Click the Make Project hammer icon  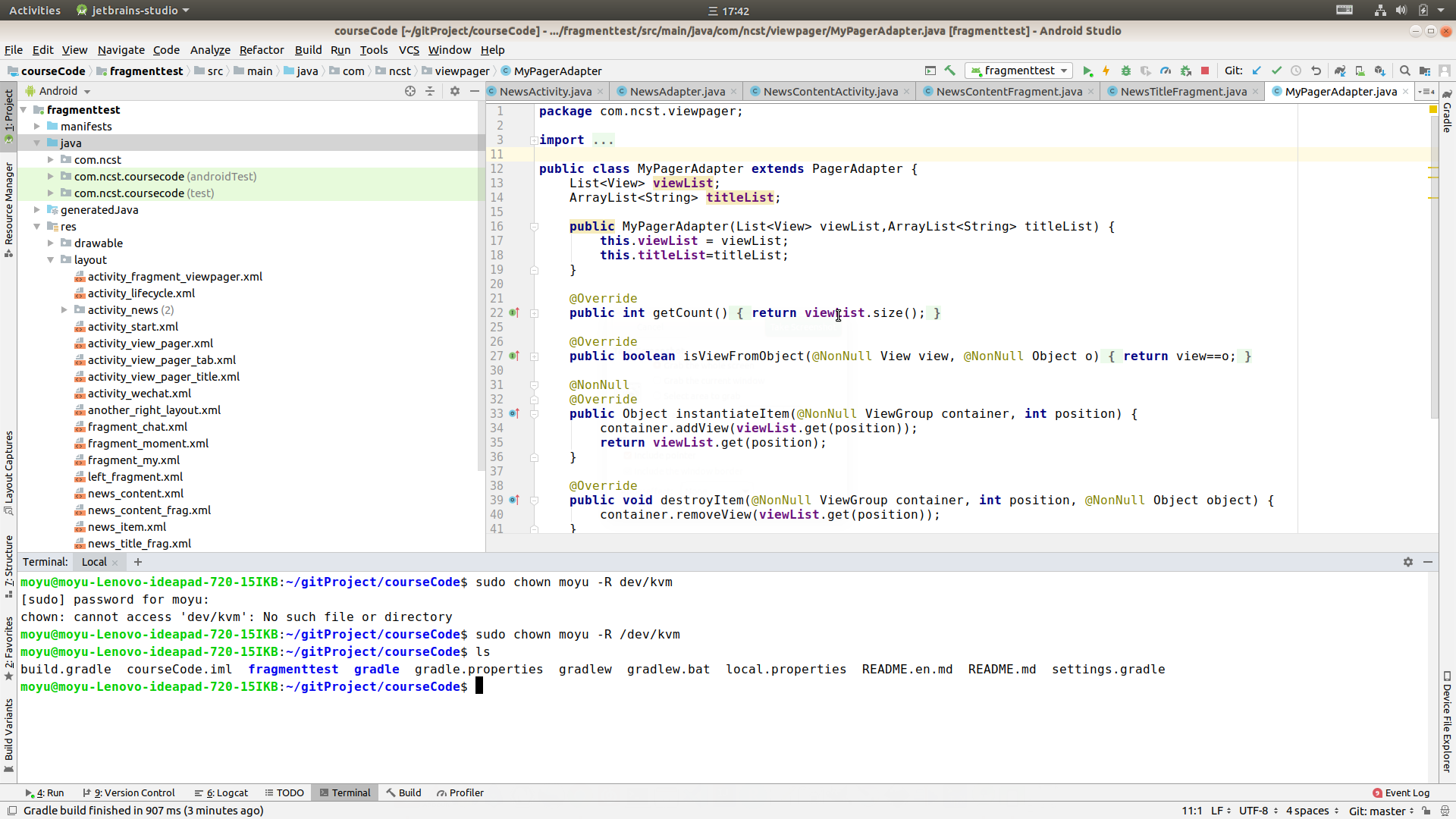tap(950, 71)
